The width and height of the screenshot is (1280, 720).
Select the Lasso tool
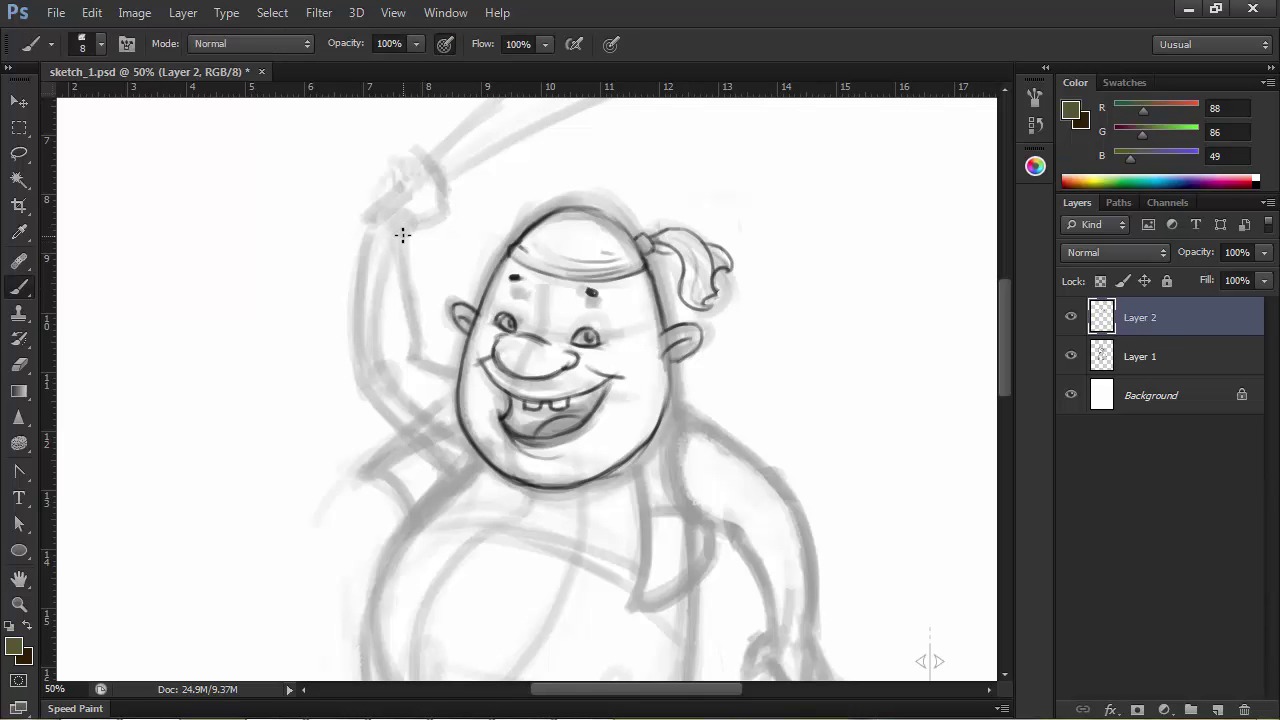[x=19, y=153]
